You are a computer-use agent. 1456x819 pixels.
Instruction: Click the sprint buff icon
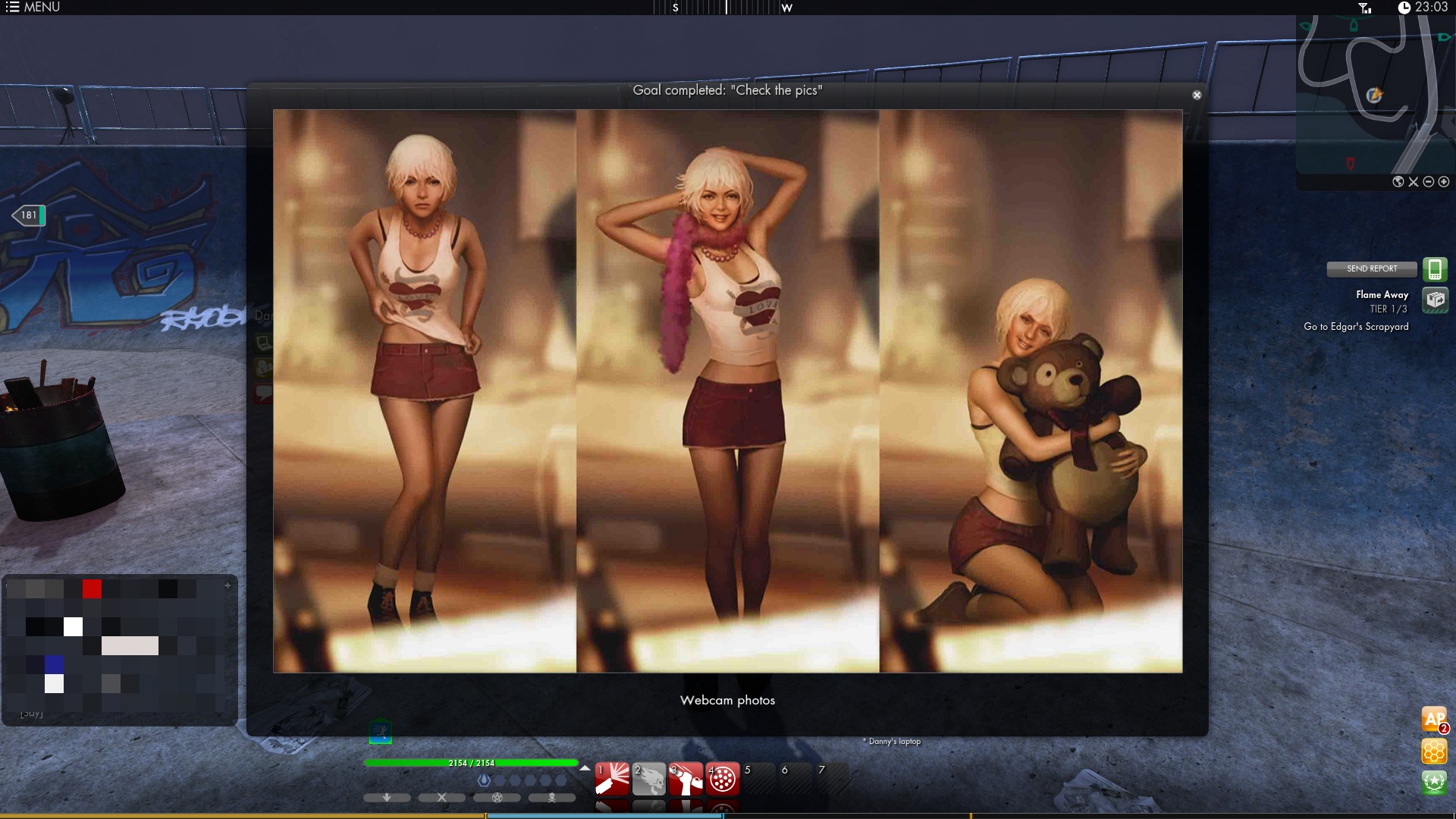click(x=381, y=732)
